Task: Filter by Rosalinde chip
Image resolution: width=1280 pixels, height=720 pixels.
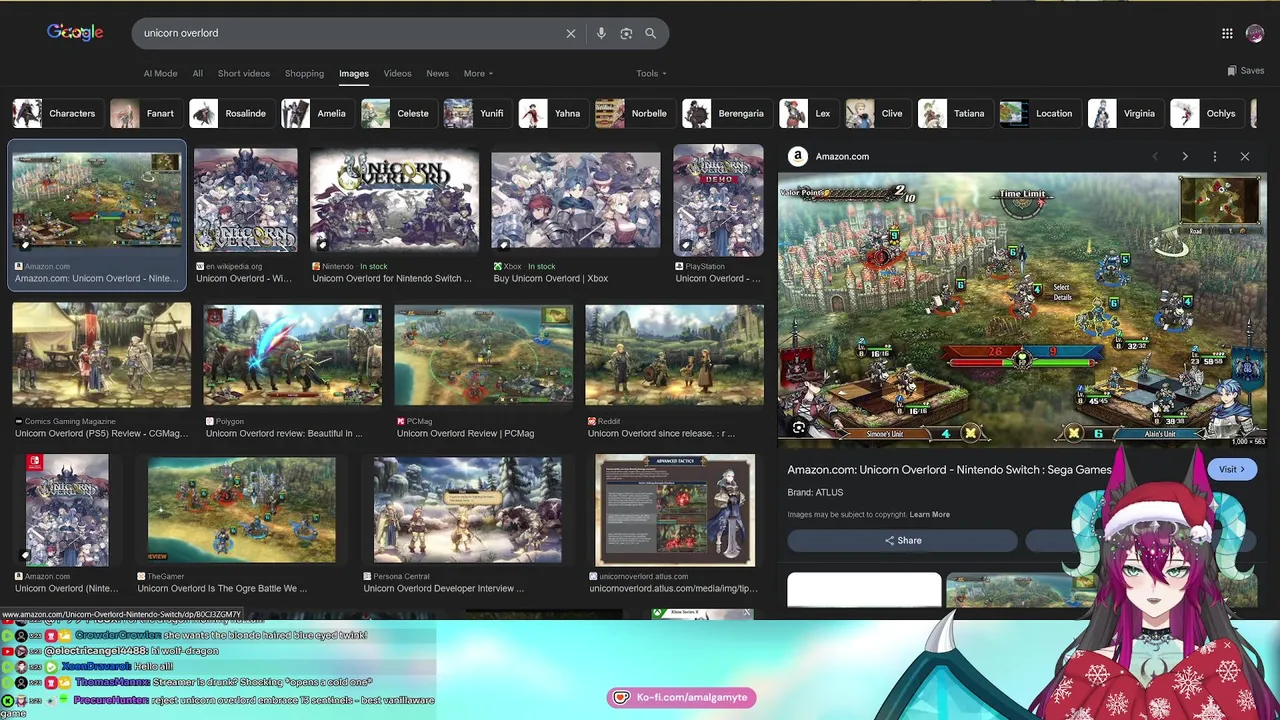Action: click(x=230, y=113)
